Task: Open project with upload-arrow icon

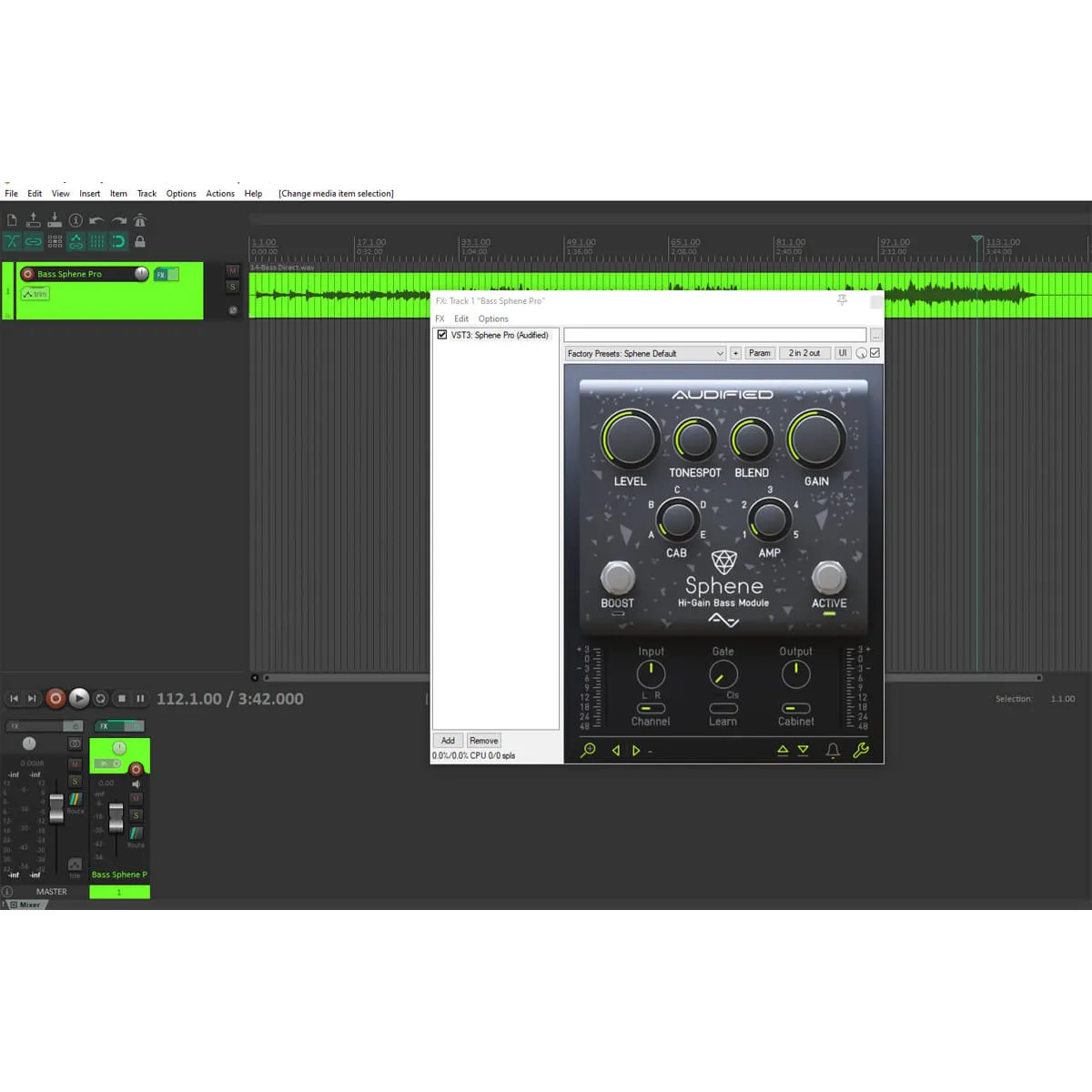Action: click(x=34, y=220)
